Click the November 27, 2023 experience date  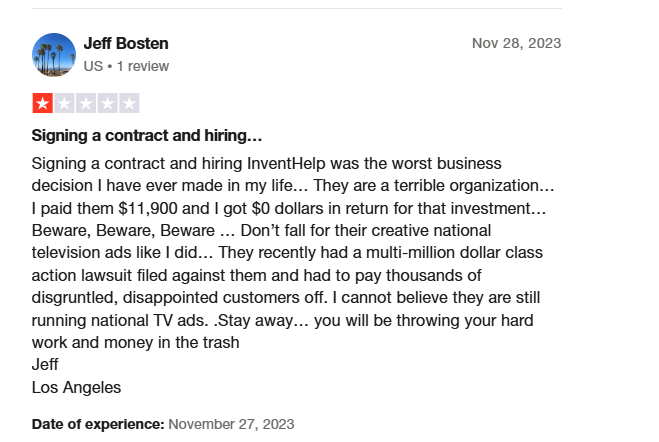pos(231,424)
